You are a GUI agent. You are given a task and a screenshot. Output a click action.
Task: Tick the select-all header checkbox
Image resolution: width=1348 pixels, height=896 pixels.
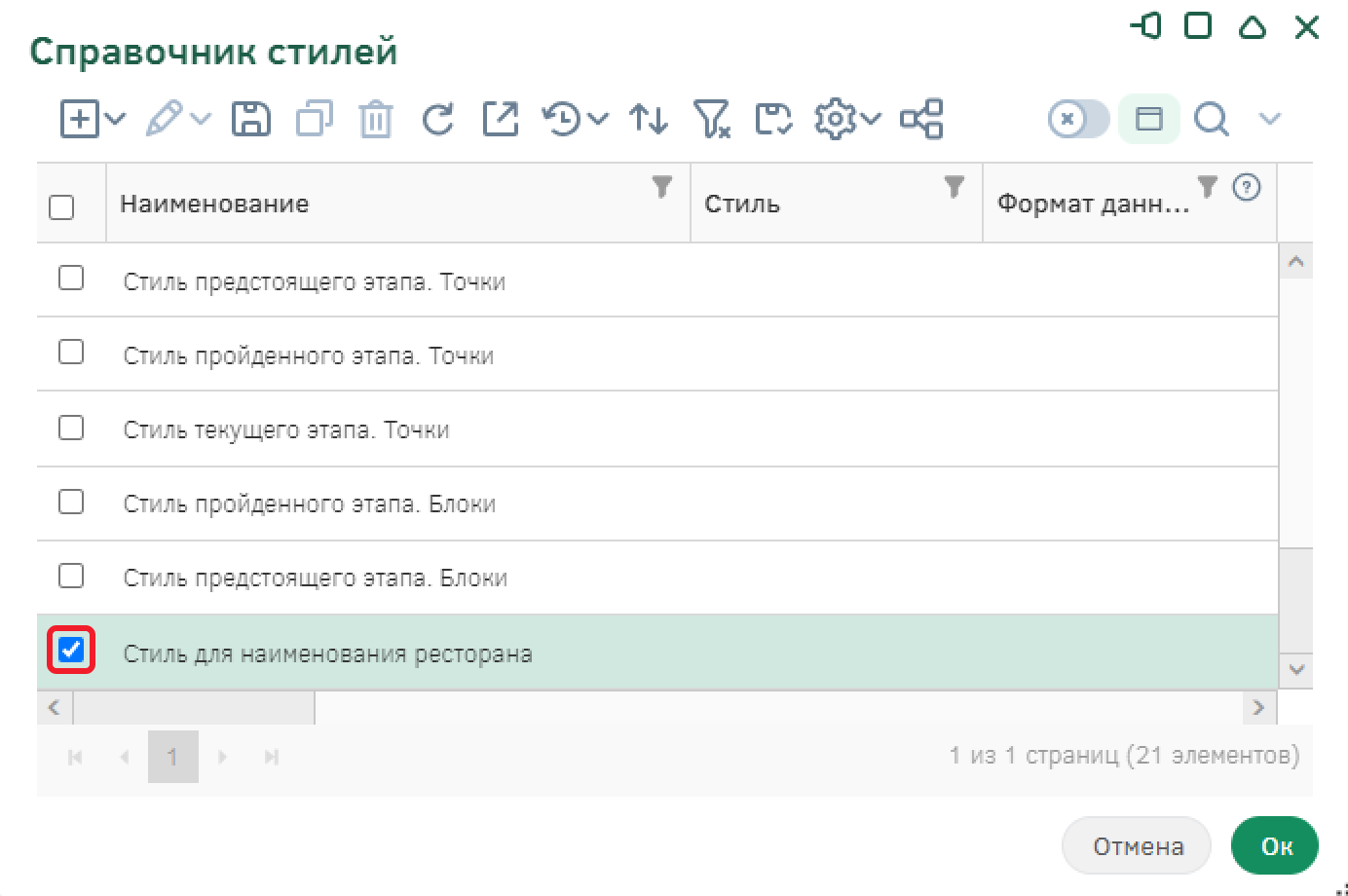pos(61,206)
